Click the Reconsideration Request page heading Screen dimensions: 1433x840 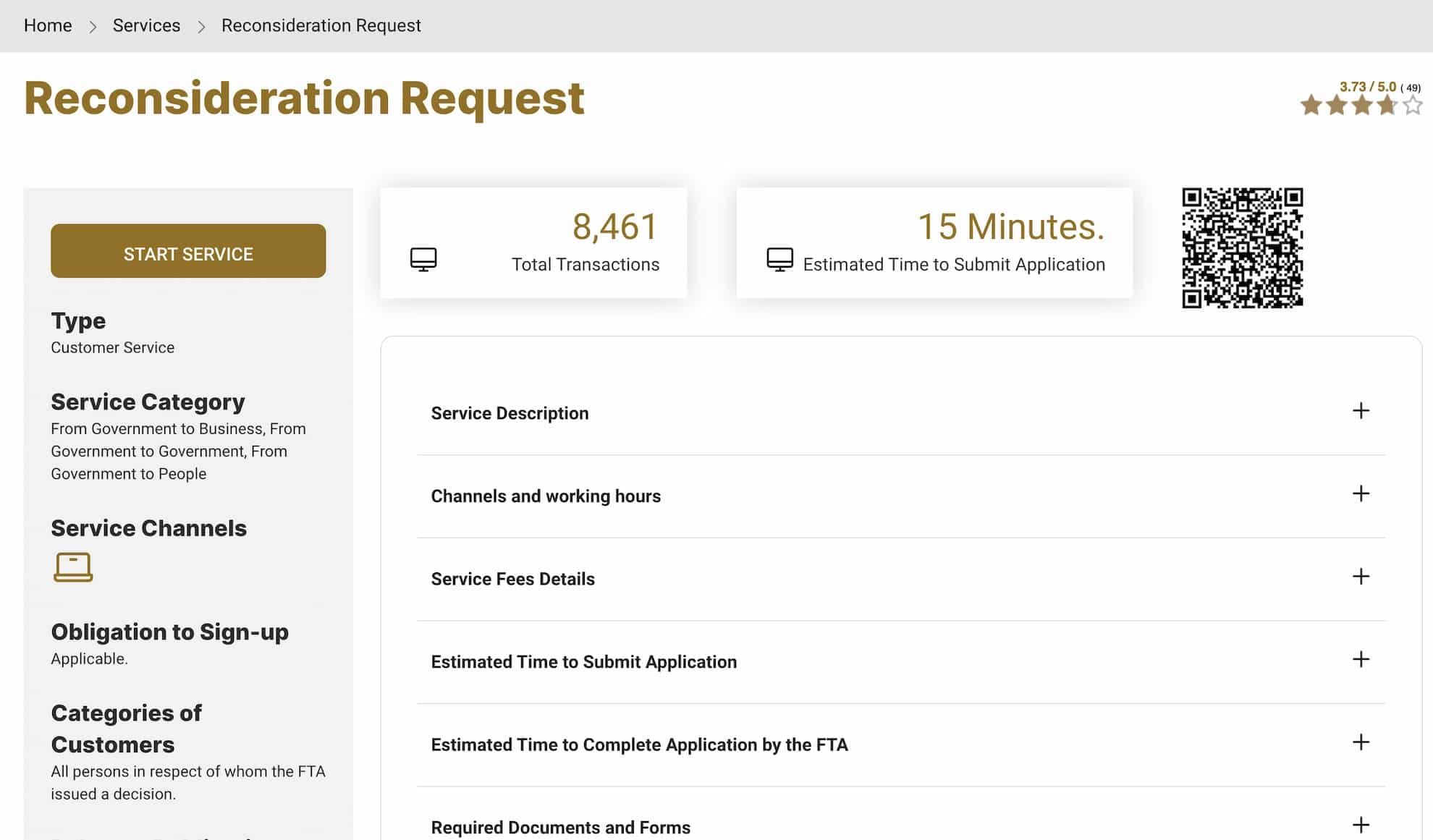[x=304, y=98]
